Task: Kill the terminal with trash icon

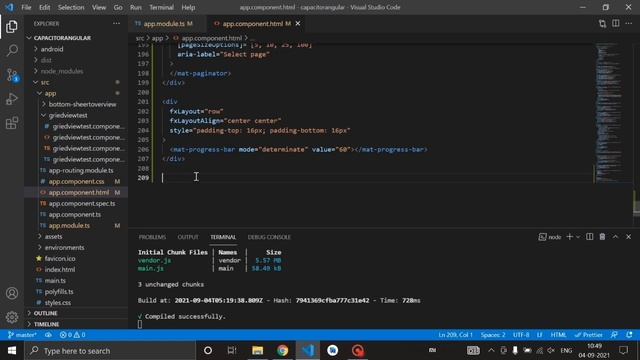Action: (x=602, y=237)
